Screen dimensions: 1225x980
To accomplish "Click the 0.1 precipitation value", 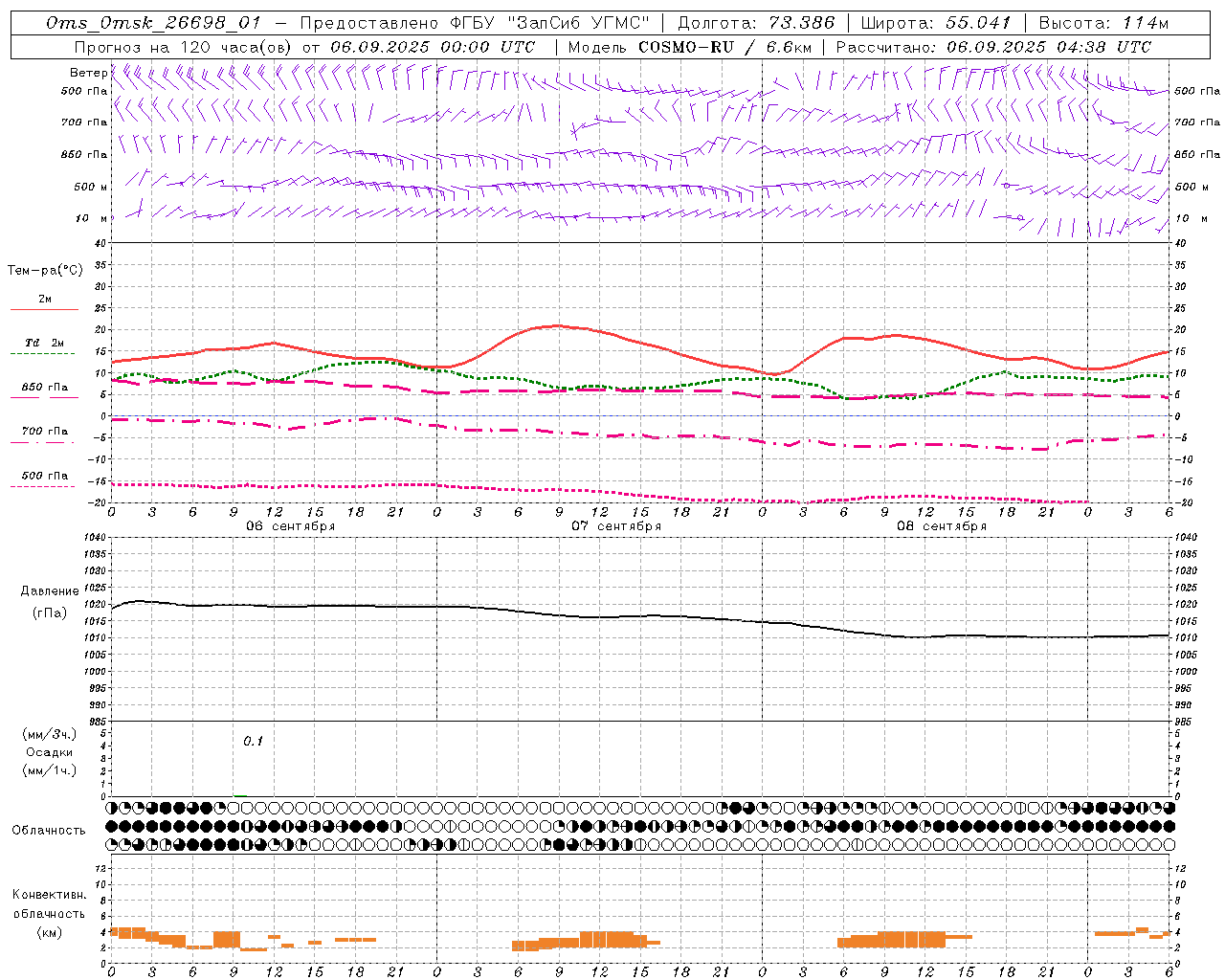I will 253,741.
